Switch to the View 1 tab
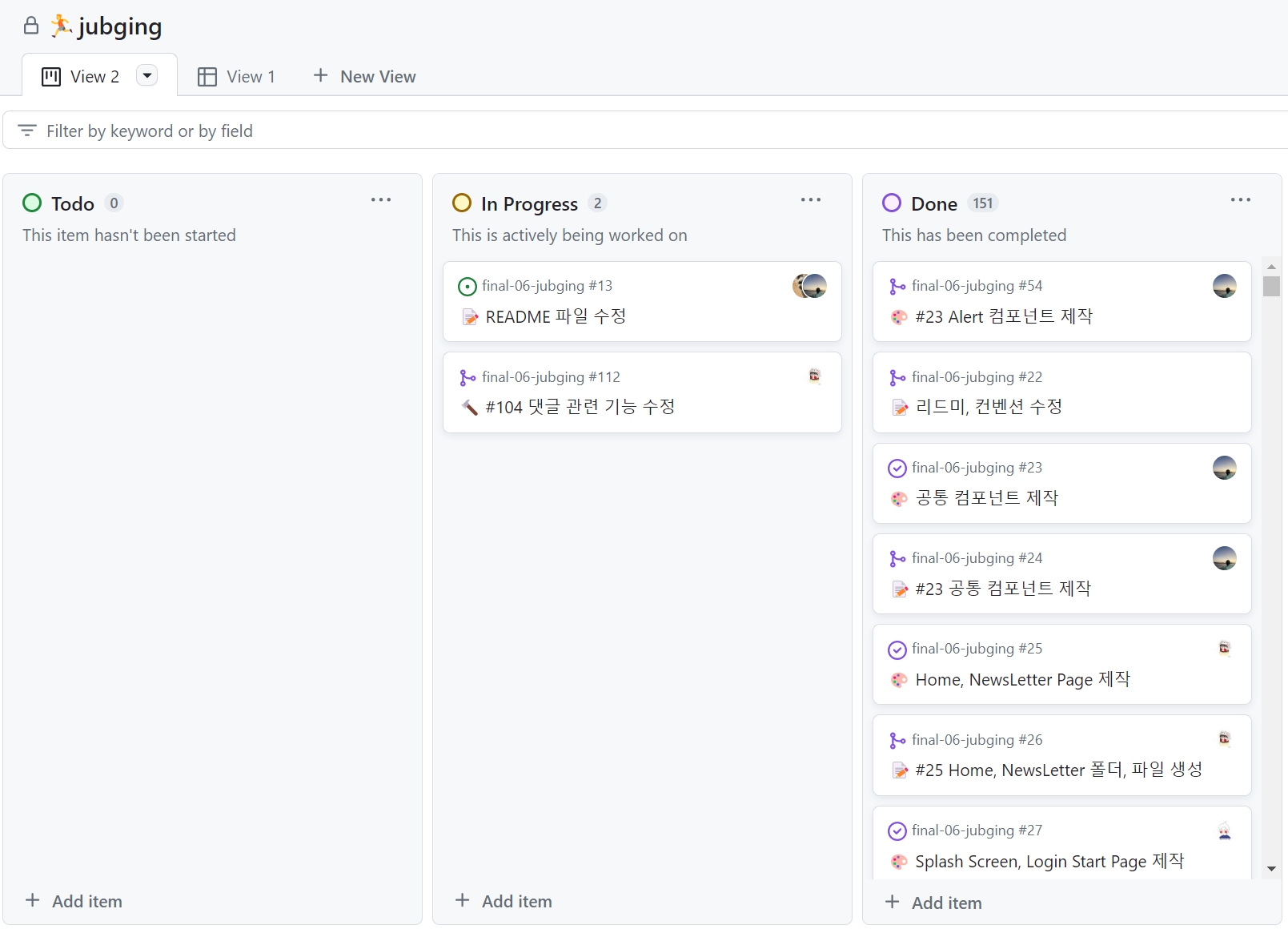The width and height of the screenshot is (1288, 929). coord(237,76)
